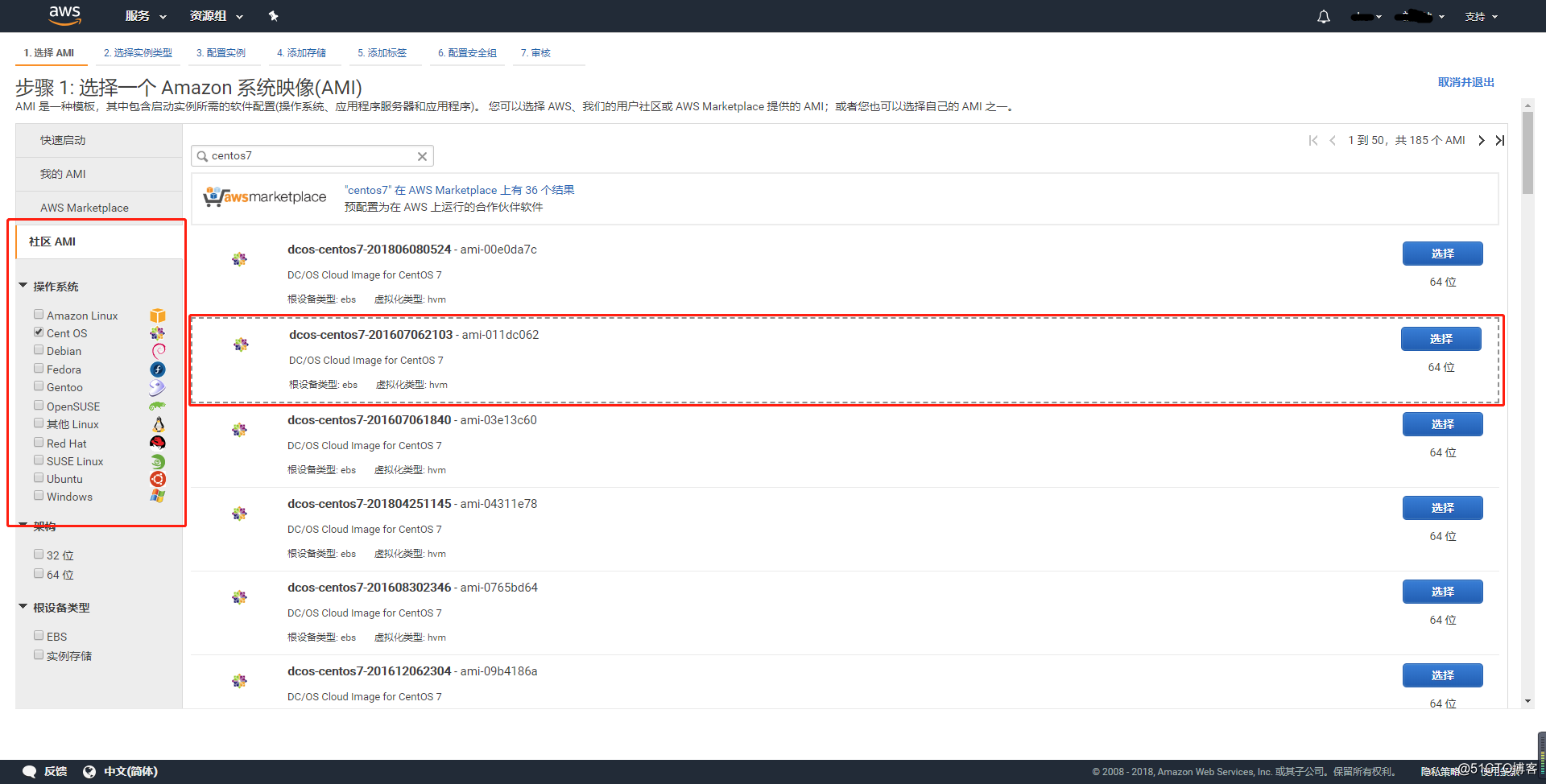Viewport: 1546px width, 784px height.
Task: Click the search magnifier icon in search box
Action: pyautogui.click(x=202, y=156)
